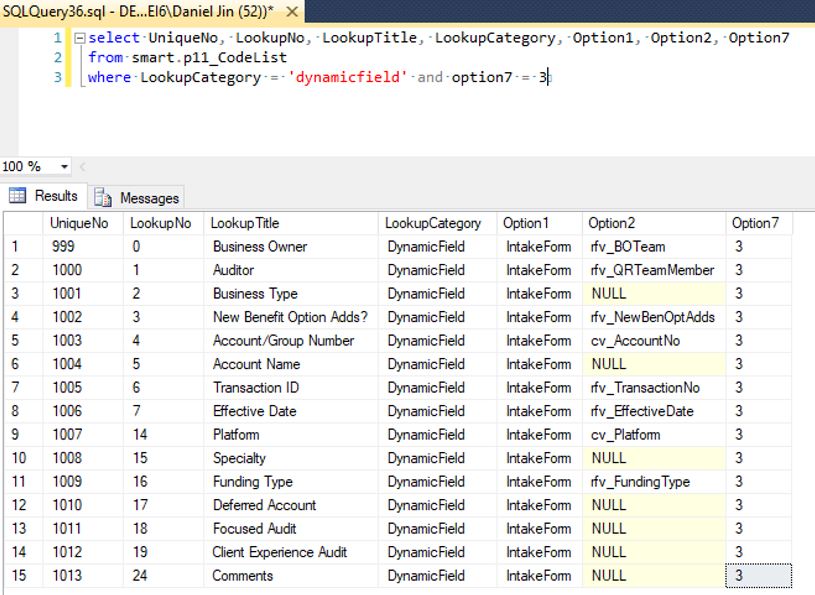Click the horizontal scroll left arrow
The height and width of the screenshot is (595, 815).
click(x=82, y=167)
